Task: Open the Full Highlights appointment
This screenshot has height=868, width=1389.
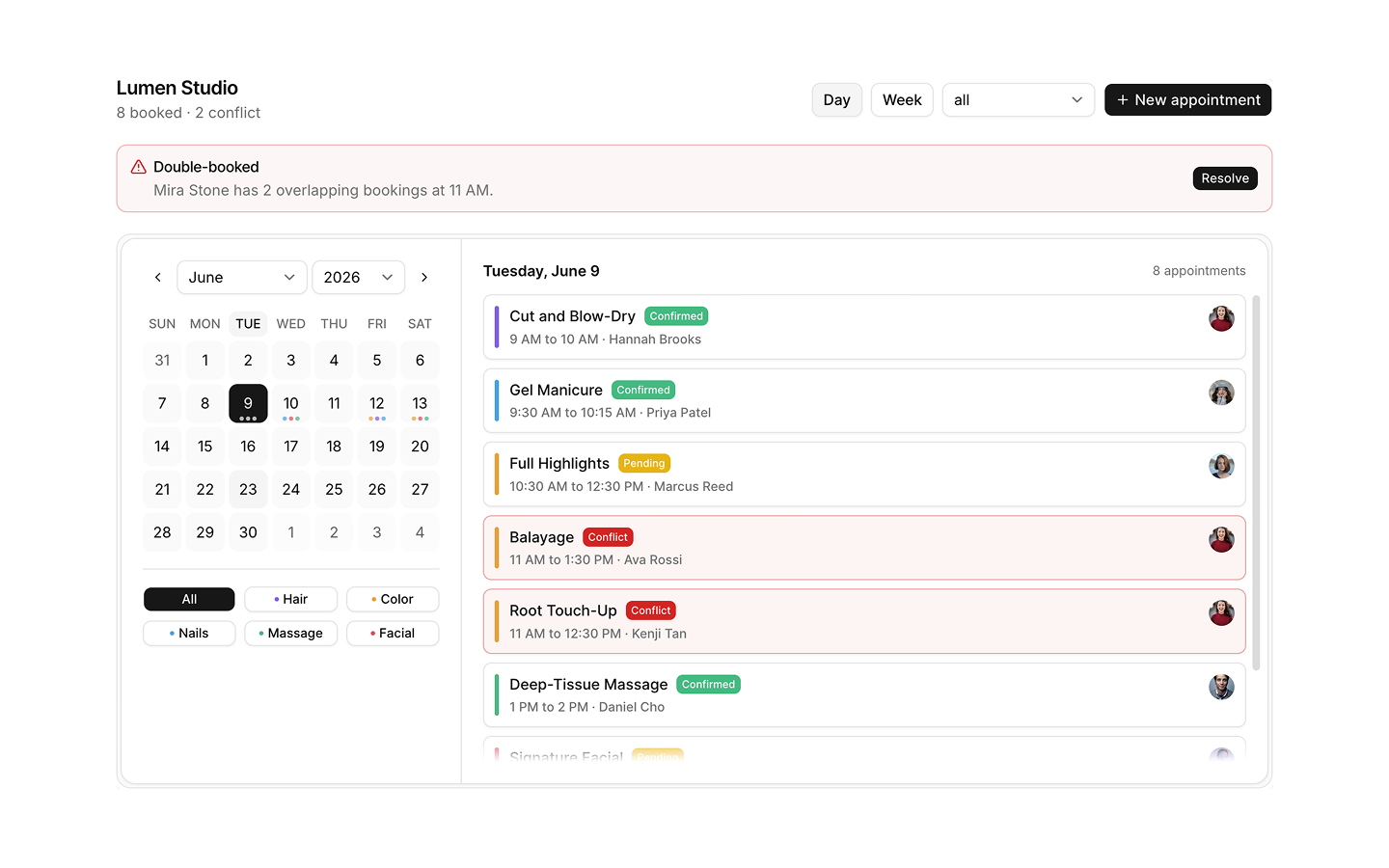Action: click(x=864, y=475)
